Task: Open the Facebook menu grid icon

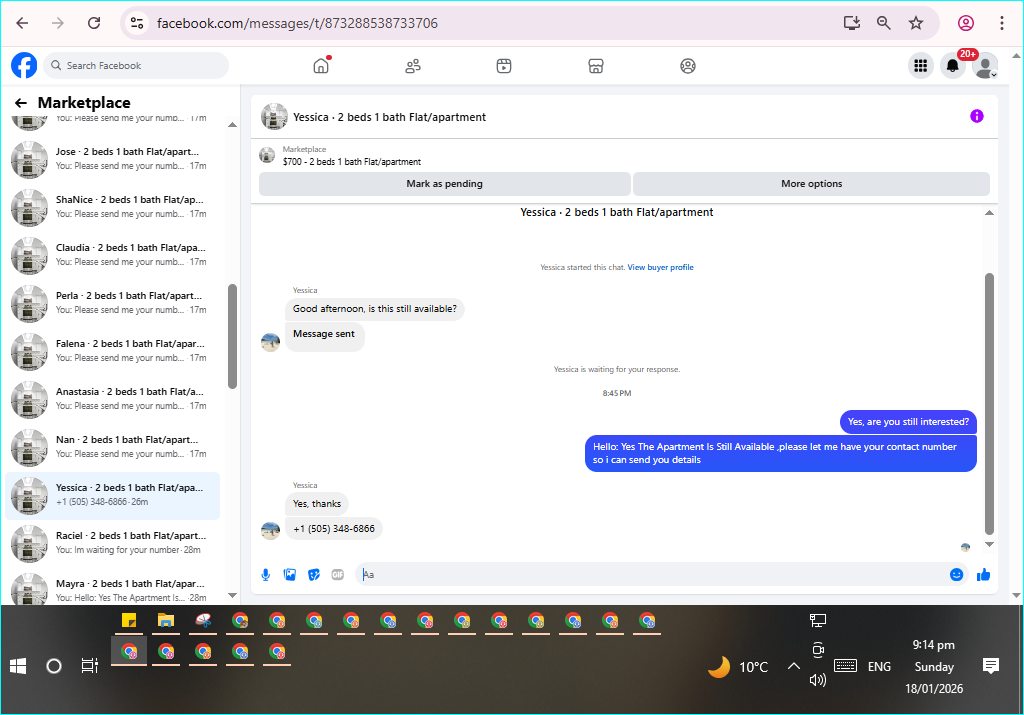Action: 921,65
